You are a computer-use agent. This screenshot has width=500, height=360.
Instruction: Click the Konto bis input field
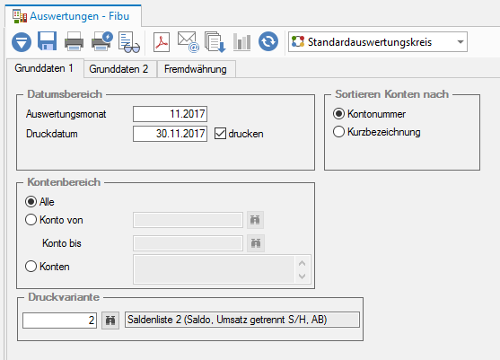(188, 243)
